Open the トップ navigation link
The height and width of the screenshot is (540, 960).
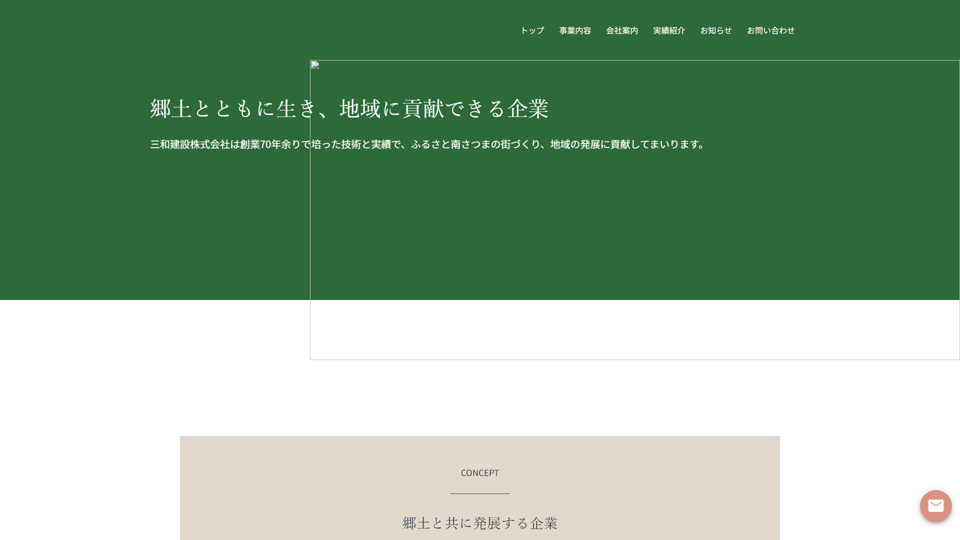(532, 31)
